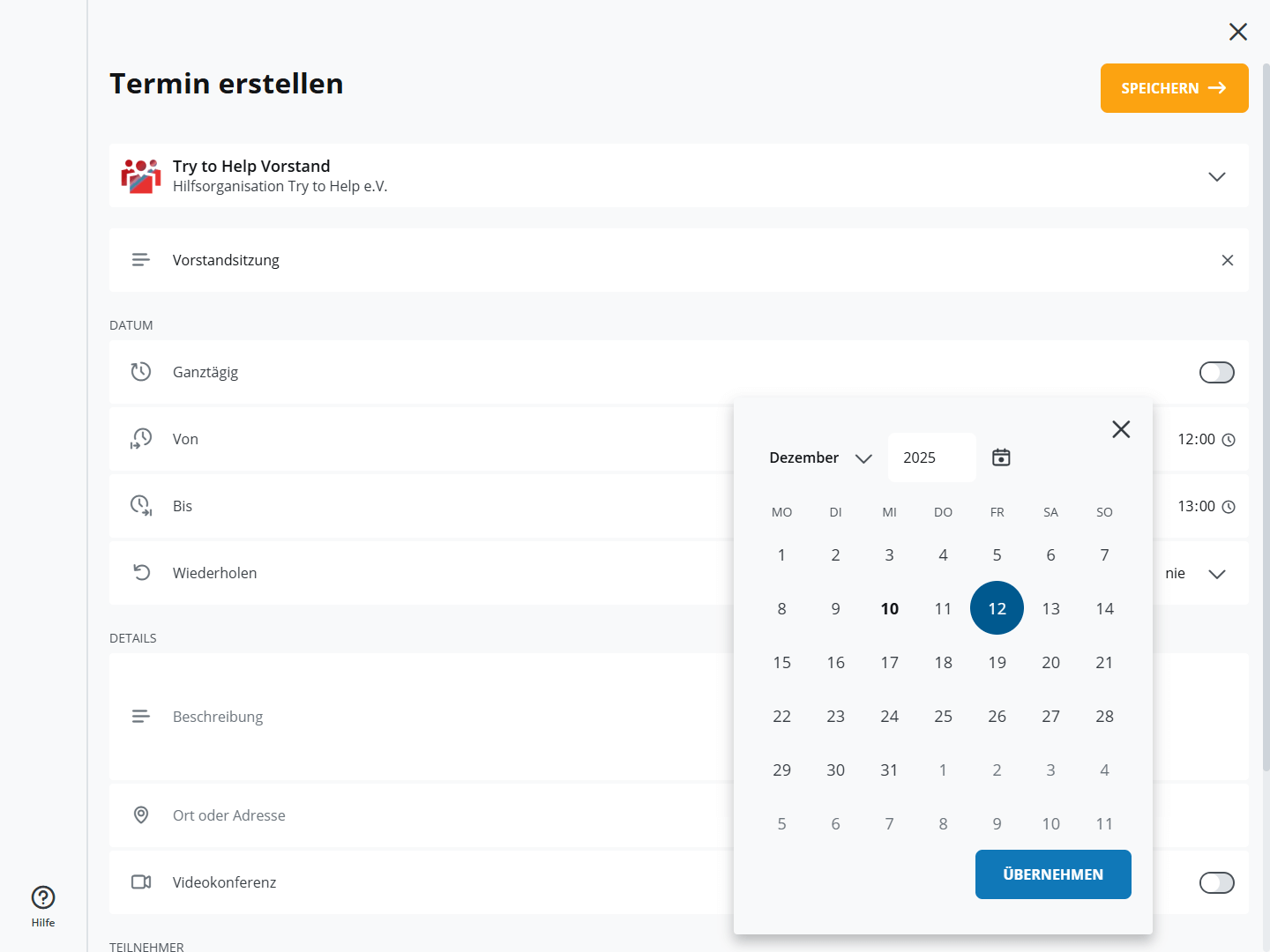Enable the Ganztägig toggle switch
Screen dimensions: 1270x952
point(1216,373)
